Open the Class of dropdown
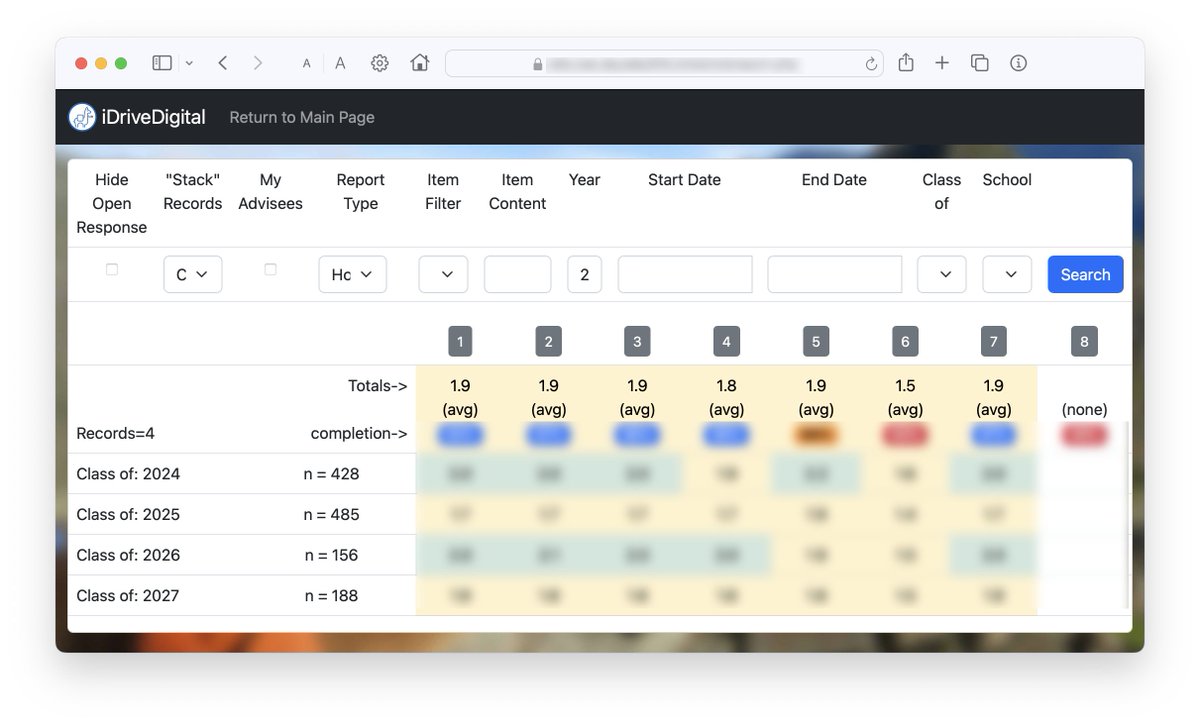Viewport: 1200px width, 726px height. point(942,274)
